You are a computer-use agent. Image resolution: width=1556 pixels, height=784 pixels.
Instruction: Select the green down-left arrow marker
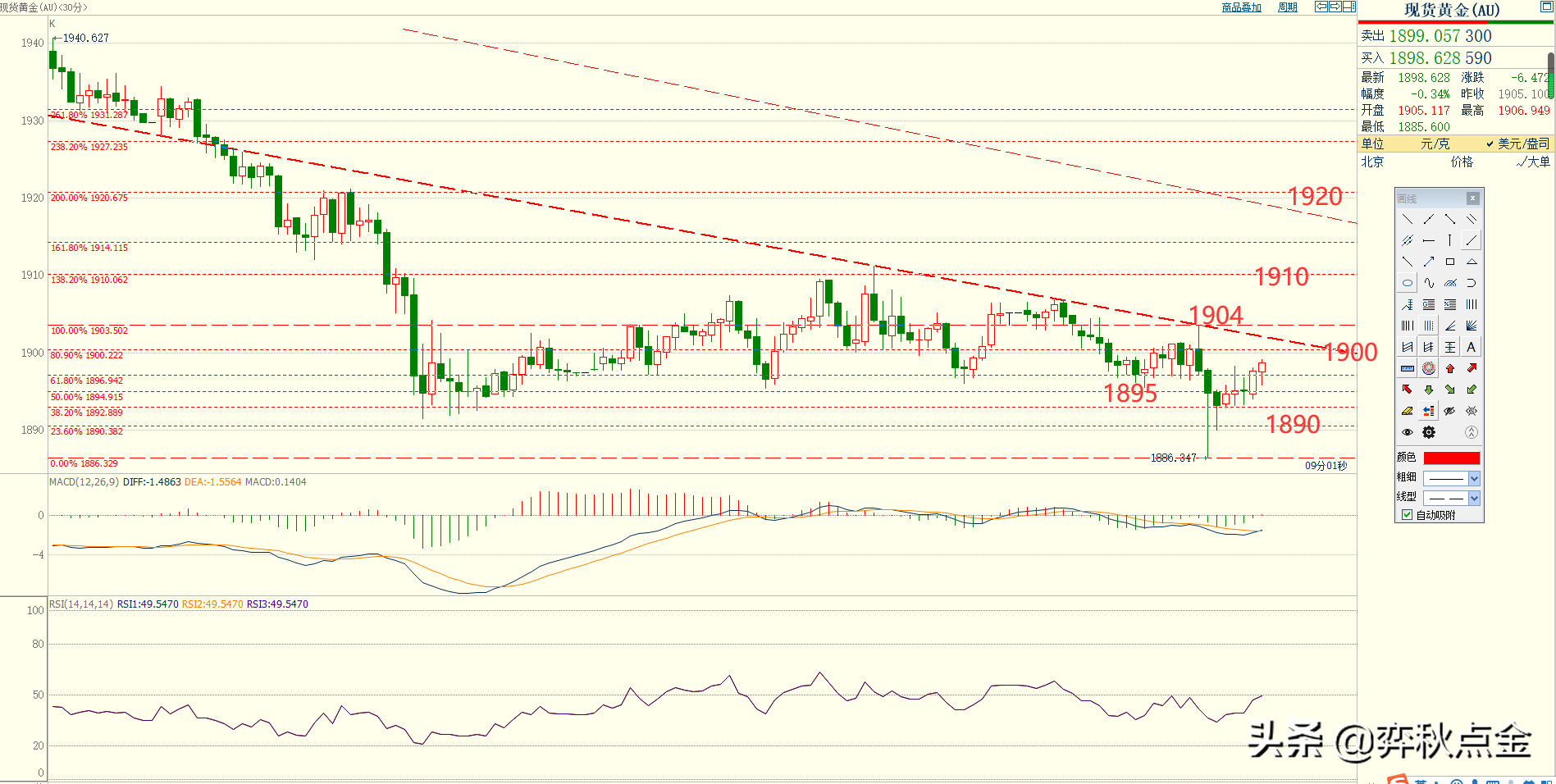[x=1472, y=390]
